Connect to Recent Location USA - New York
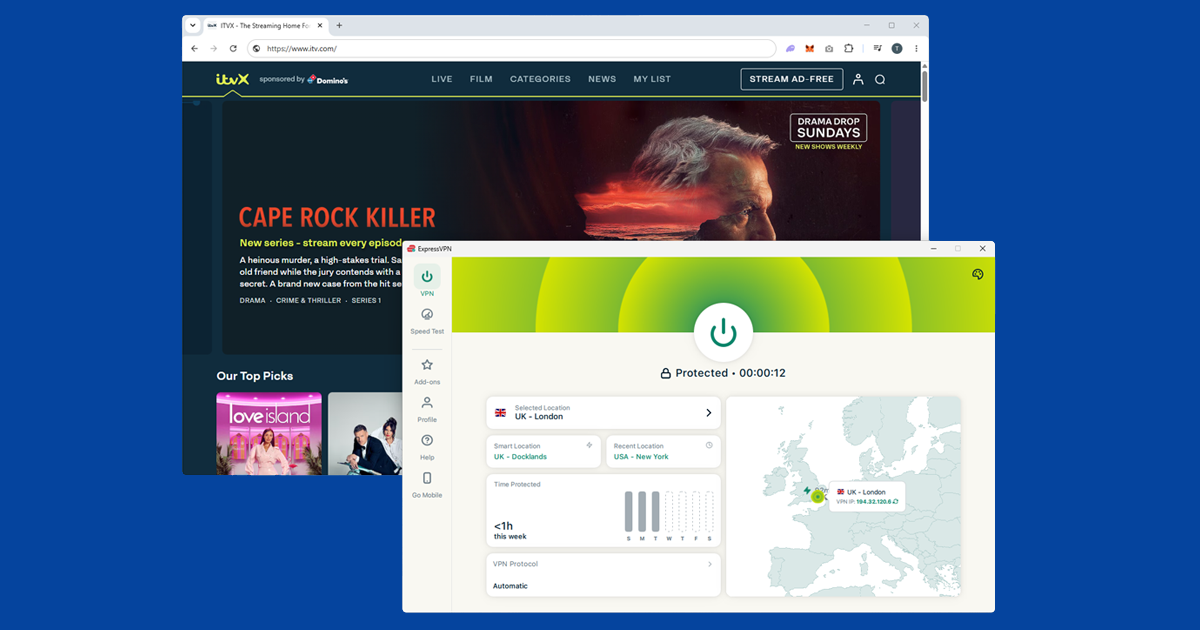 coord(663,451)
